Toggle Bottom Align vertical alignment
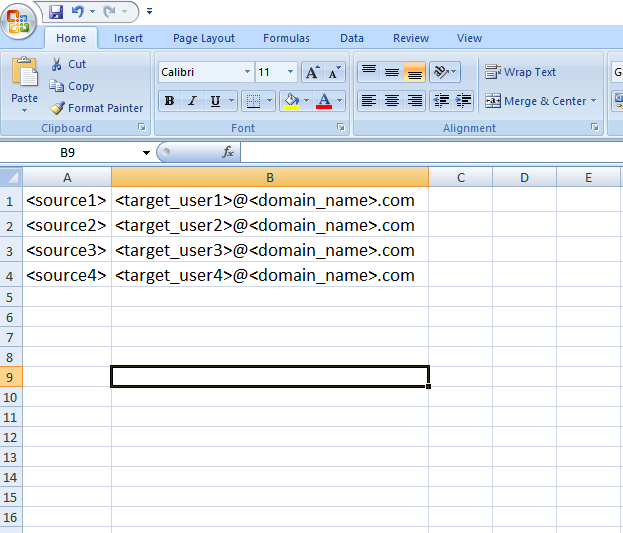 pos(414,72)
